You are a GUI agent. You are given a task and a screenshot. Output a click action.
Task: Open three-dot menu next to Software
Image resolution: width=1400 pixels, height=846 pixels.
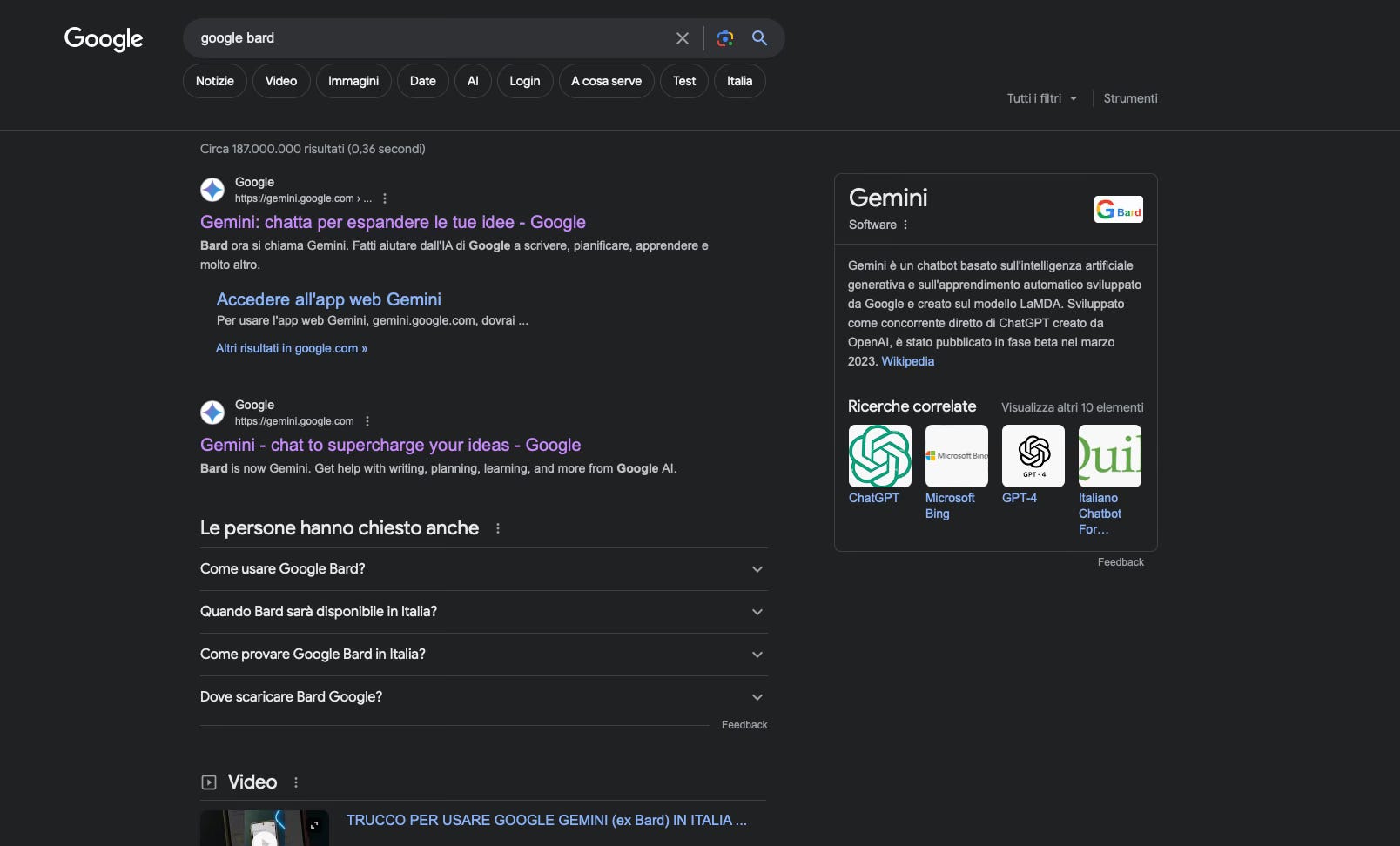click(x=905, y=225)
